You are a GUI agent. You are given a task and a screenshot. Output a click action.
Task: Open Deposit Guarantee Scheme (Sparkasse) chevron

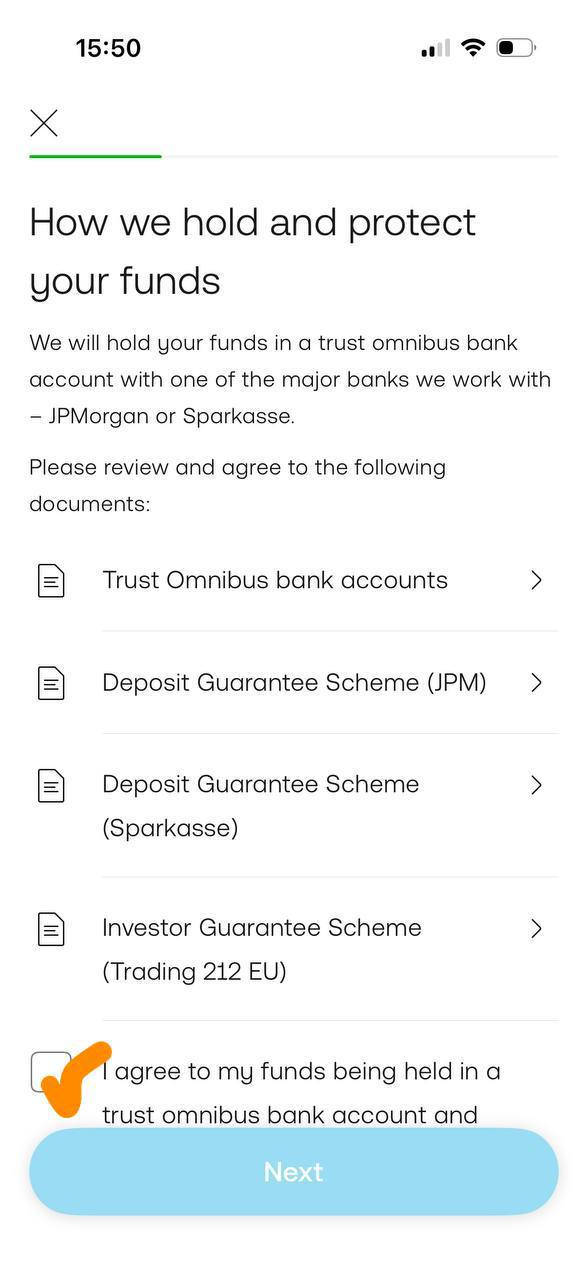536,785
